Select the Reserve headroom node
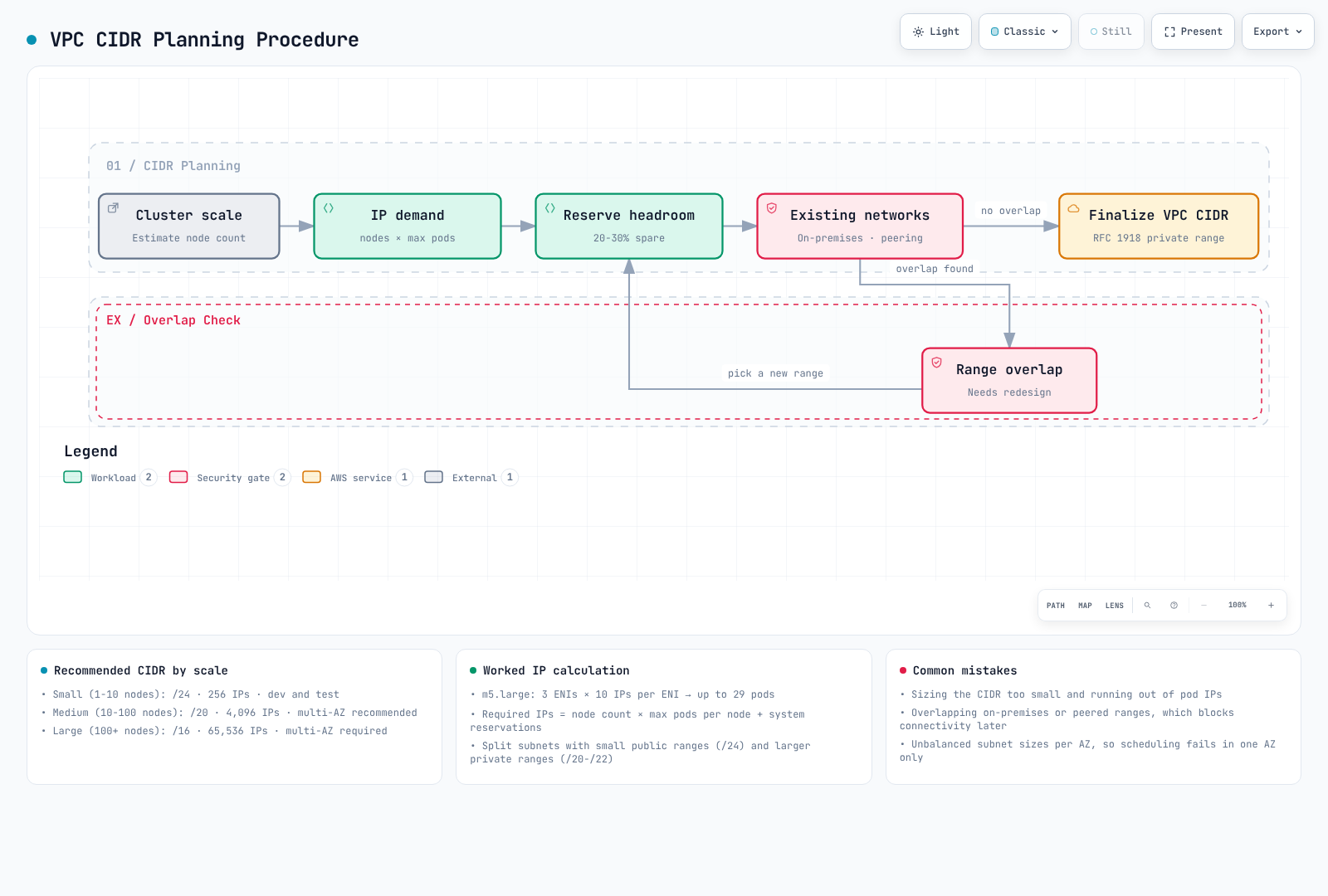 click(629, 226)
